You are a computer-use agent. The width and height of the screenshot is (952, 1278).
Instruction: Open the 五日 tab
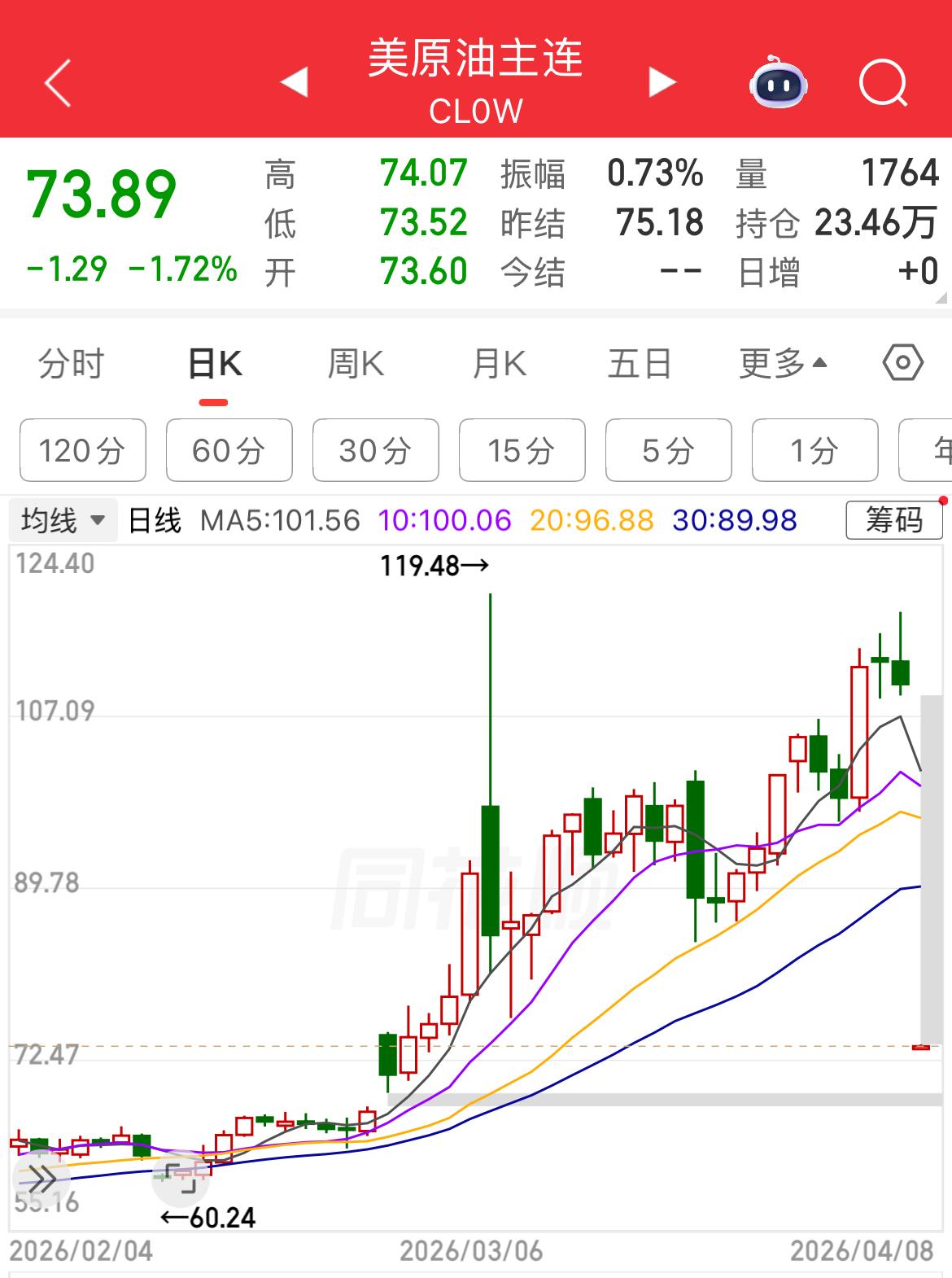tap(640, 363)
